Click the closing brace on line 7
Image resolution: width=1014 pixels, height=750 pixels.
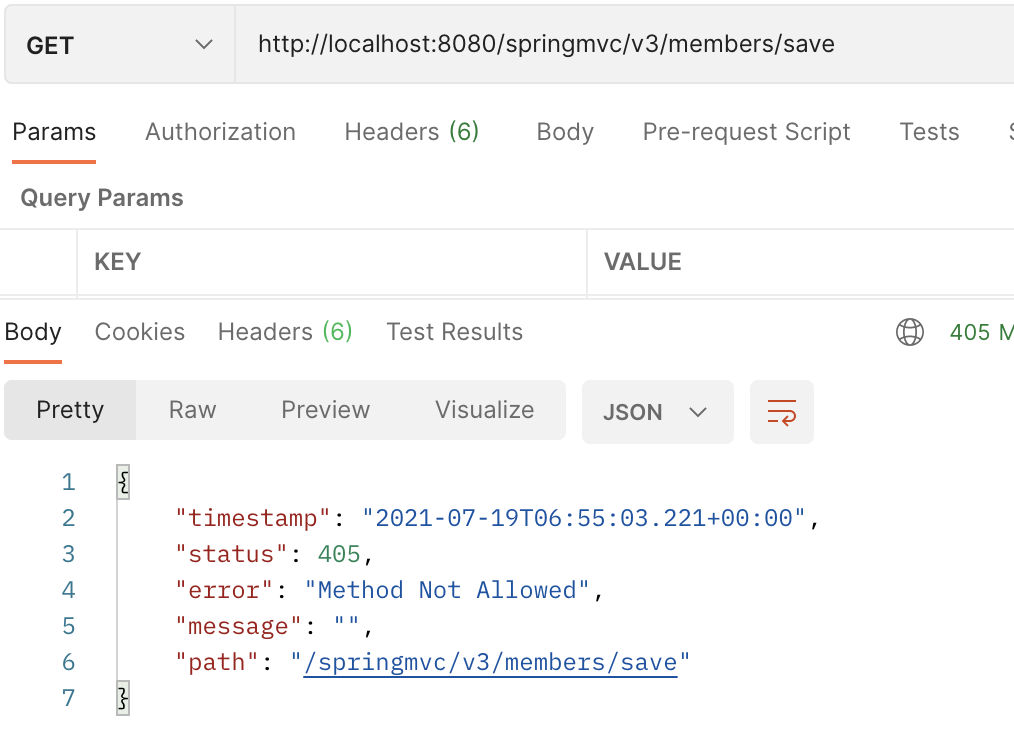coord(123,698)
